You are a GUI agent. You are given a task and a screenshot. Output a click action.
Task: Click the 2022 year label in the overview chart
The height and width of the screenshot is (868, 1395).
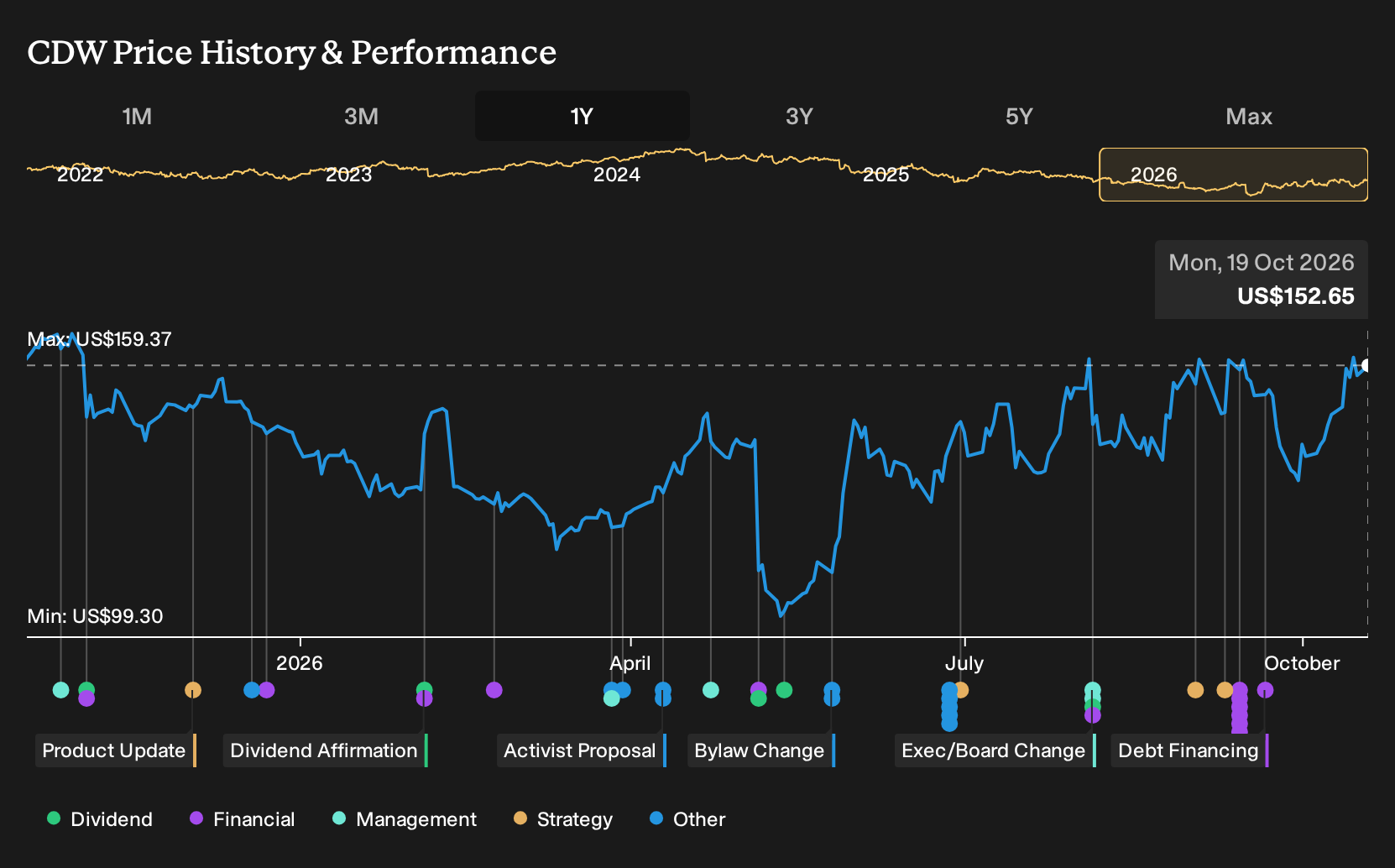tap(81, 175)
